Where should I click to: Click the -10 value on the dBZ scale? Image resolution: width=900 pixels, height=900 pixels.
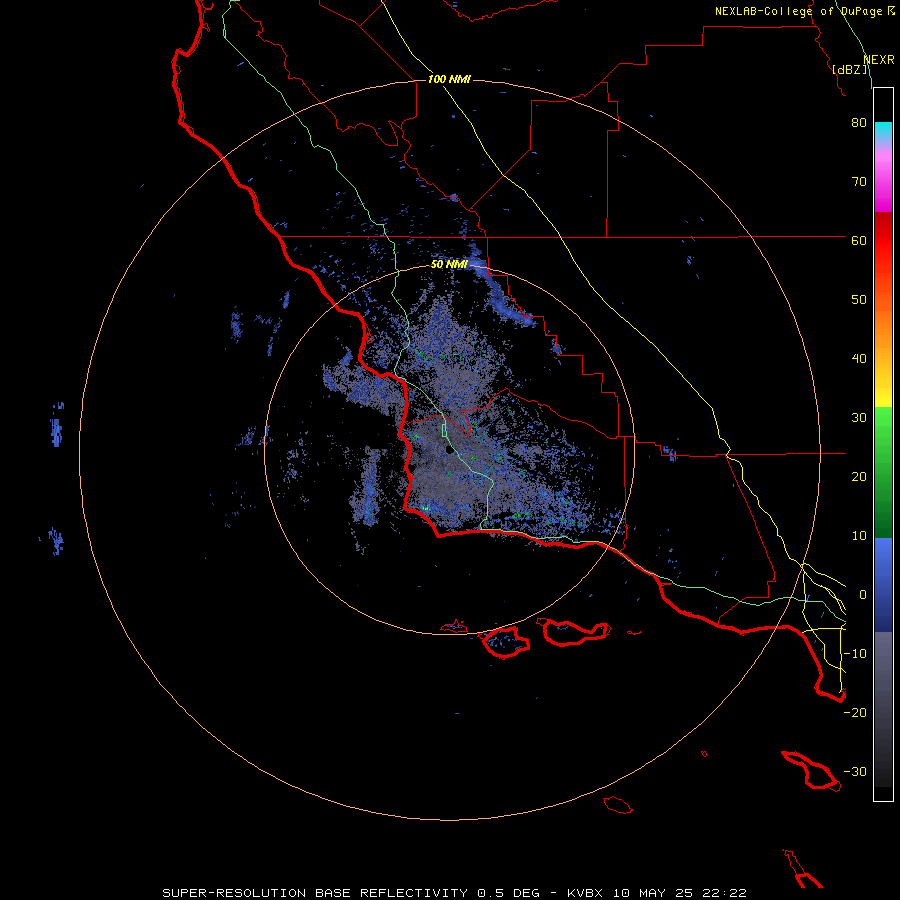click(855, 654)
